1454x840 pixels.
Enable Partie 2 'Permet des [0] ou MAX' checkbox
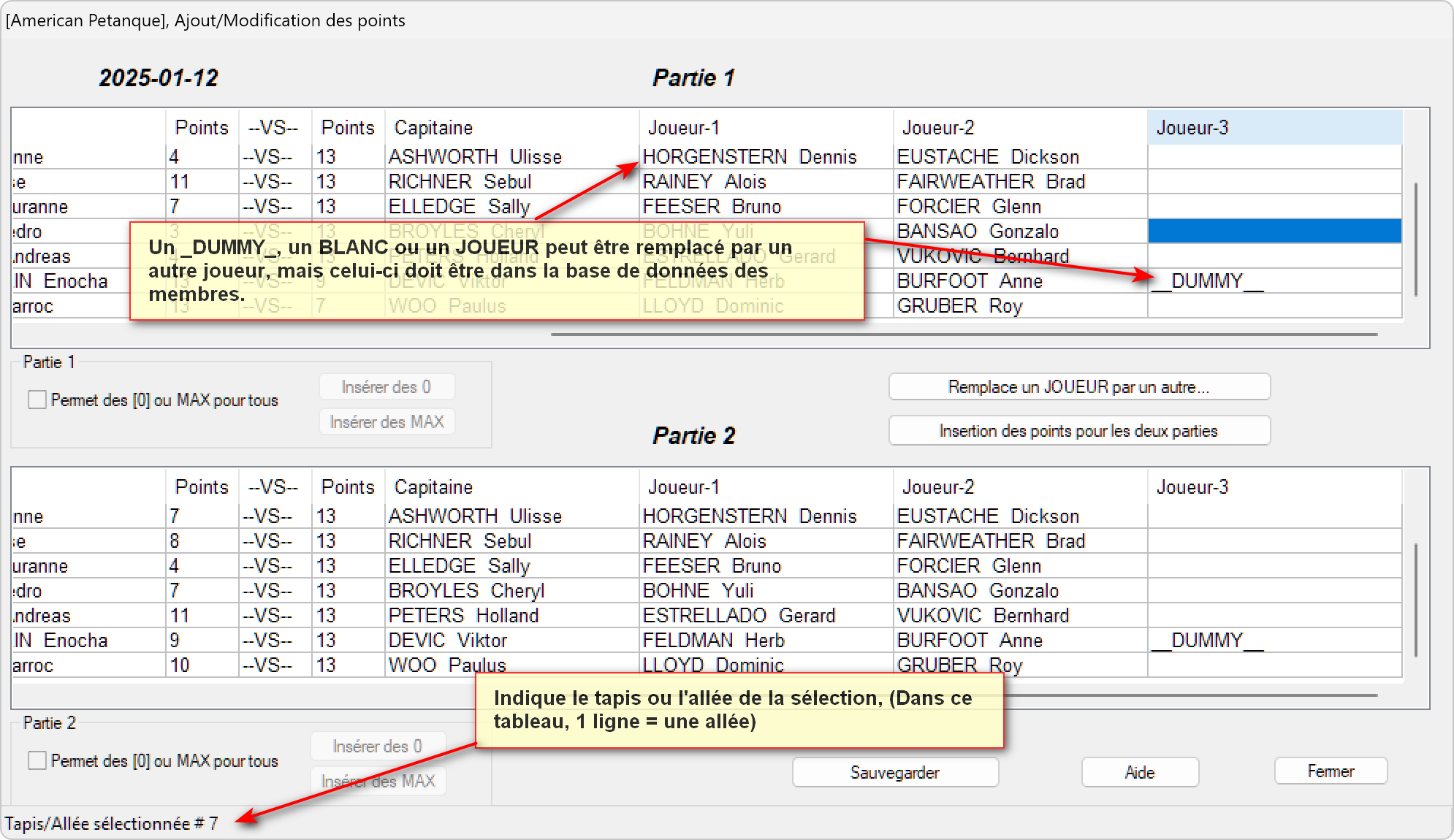(x=37, y=760)
